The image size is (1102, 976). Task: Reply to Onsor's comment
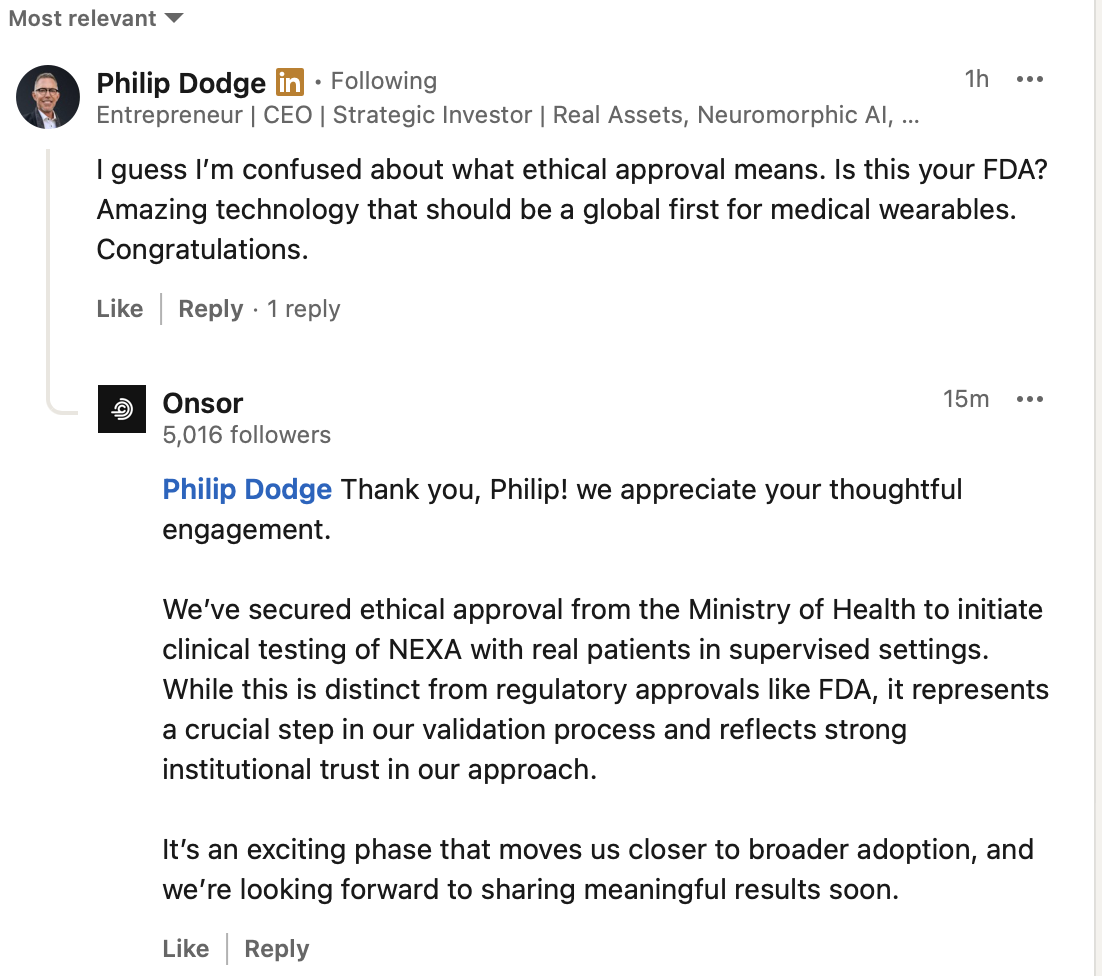pyautogui.click(x=276, y=949)
